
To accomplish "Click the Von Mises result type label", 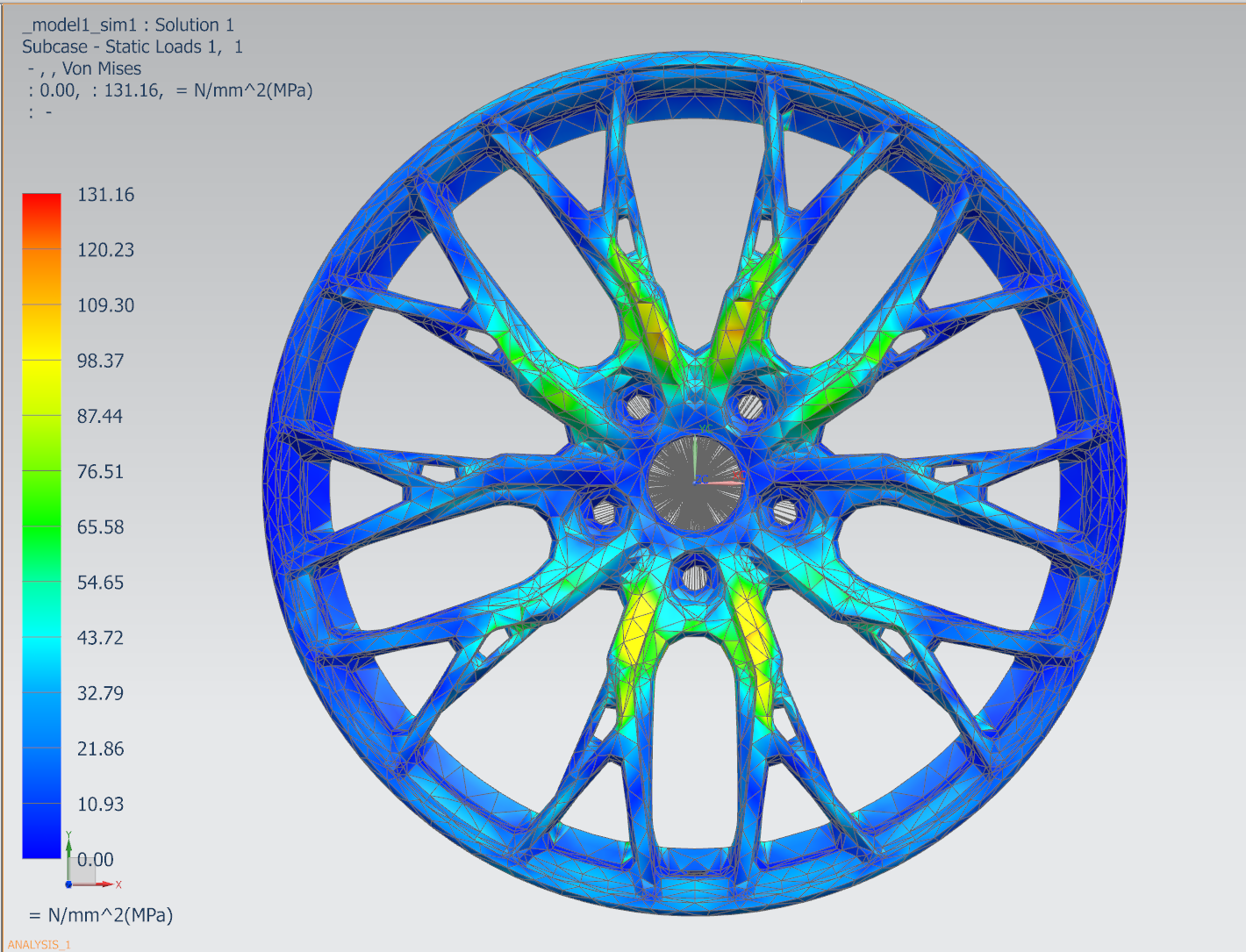I will click(101, 68).
